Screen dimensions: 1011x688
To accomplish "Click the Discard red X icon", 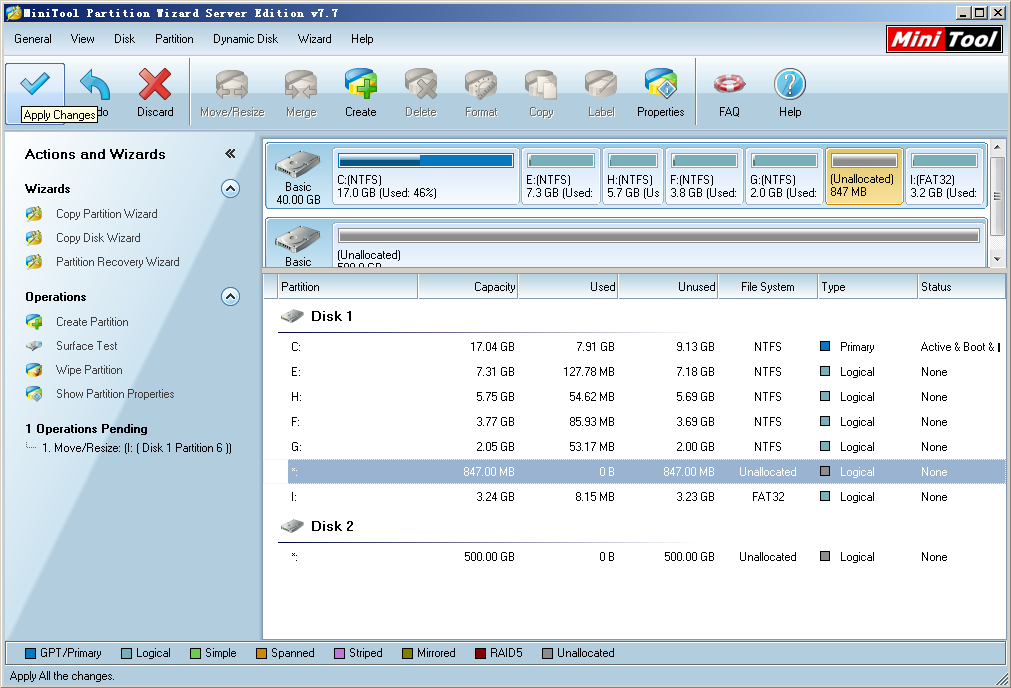I will (x=155, y=84).
